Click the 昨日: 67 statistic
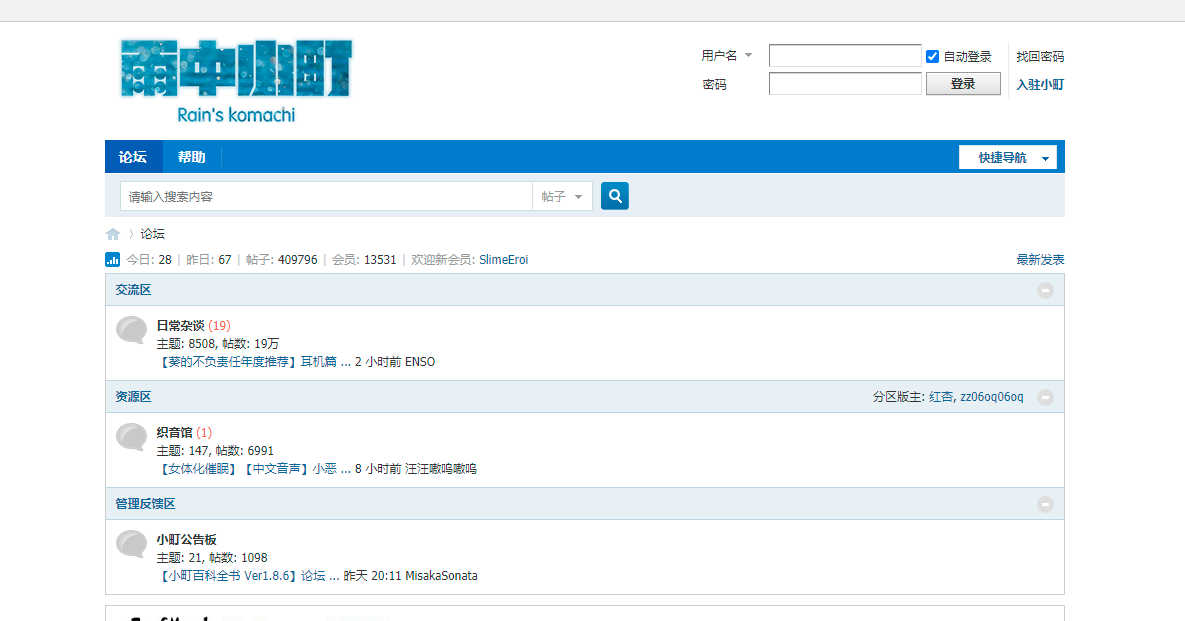 [x=209, y=260]
